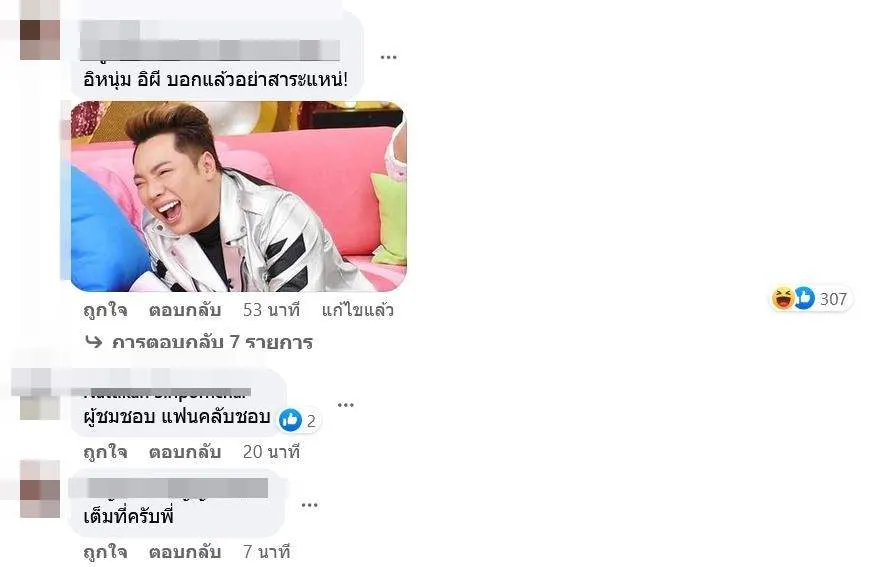Click thumbs-up icon on ผู้ชมชอบ comment
The width and height of the screenshot is (869, 567).
pyautogui.click(x=290, y=420)
